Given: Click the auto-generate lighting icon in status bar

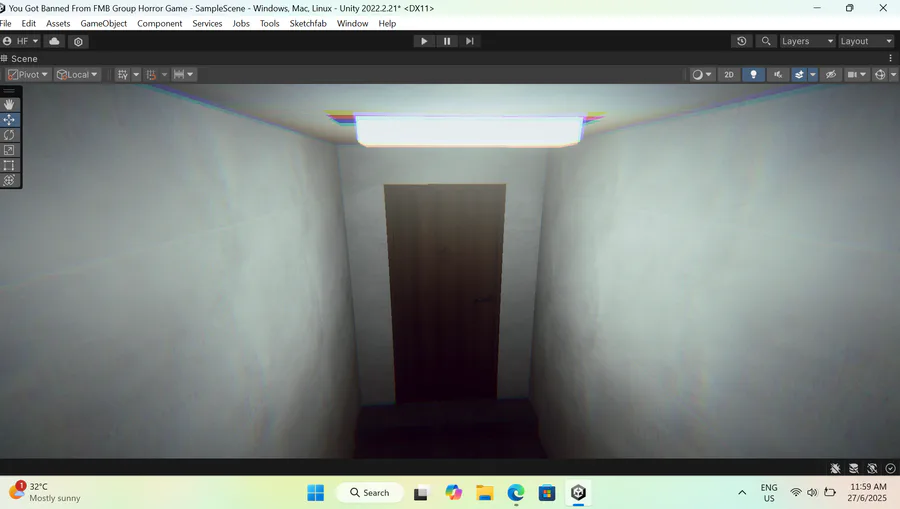Looking at the screenshot, I should (872, 468).
